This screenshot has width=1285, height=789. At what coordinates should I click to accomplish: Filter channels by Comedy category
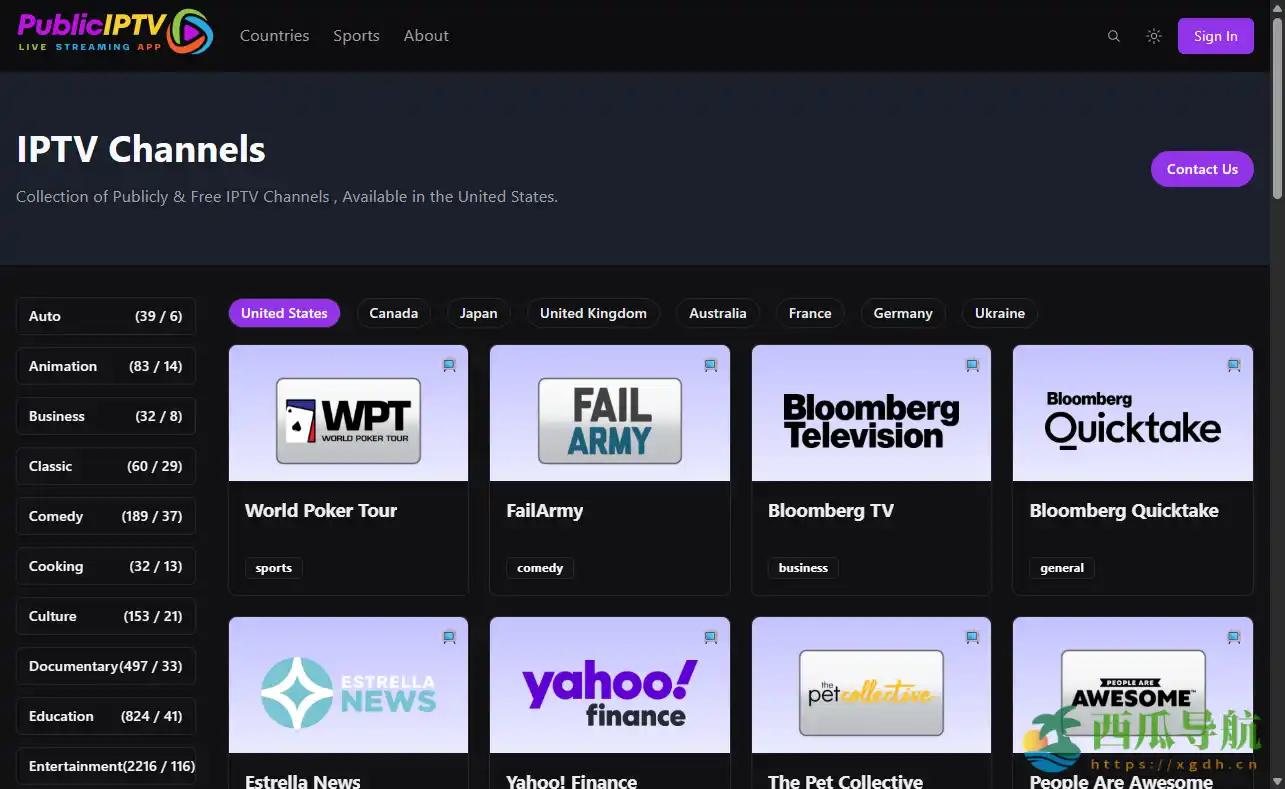tap(105, 516)
